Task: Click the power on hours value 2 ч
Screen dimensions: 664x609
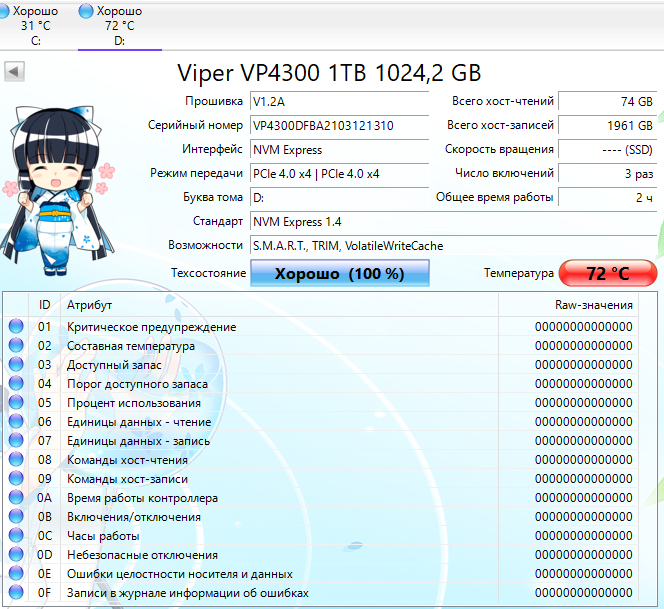Action: click(607, 198)
